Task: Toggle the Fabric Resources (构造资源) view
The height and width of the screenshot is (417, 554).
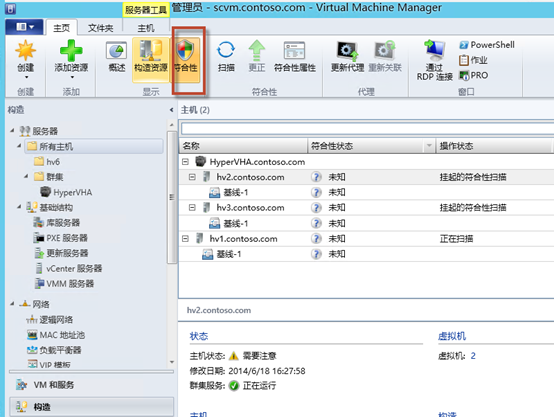Action: pyautogui.click(x=151, y=59)
